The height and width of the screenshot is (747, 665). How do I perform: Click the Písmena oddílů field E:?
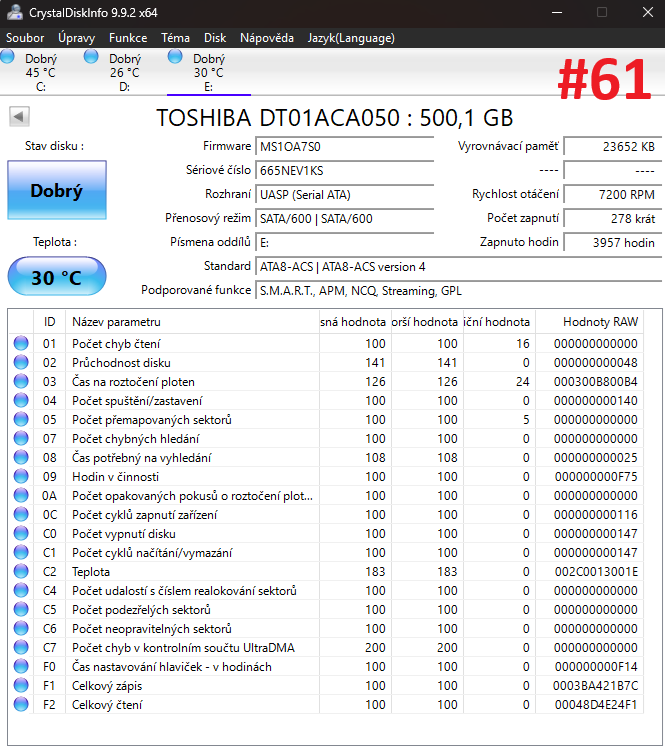point(344,242)
